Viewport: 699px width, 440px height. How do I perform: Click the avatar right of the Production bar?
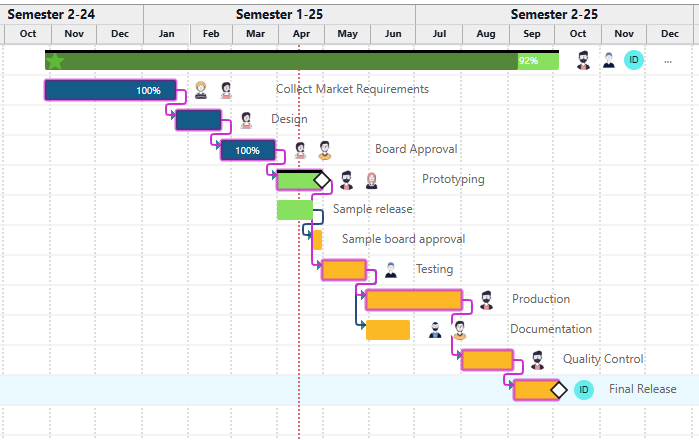[x=486, y=300]
